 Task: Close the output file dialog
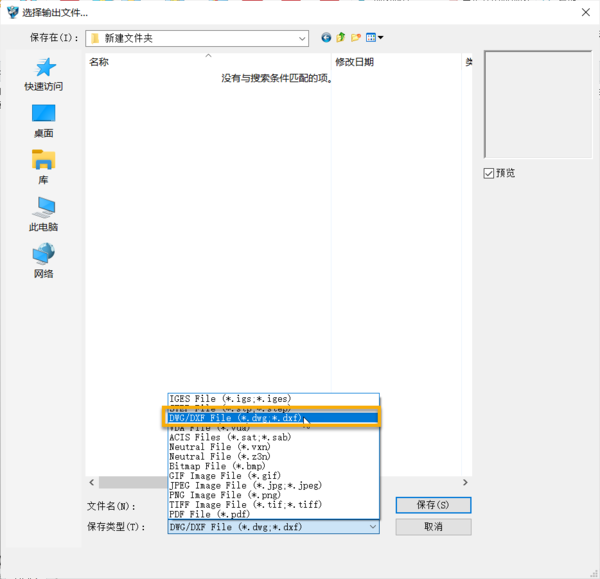(x=585, y=13)
